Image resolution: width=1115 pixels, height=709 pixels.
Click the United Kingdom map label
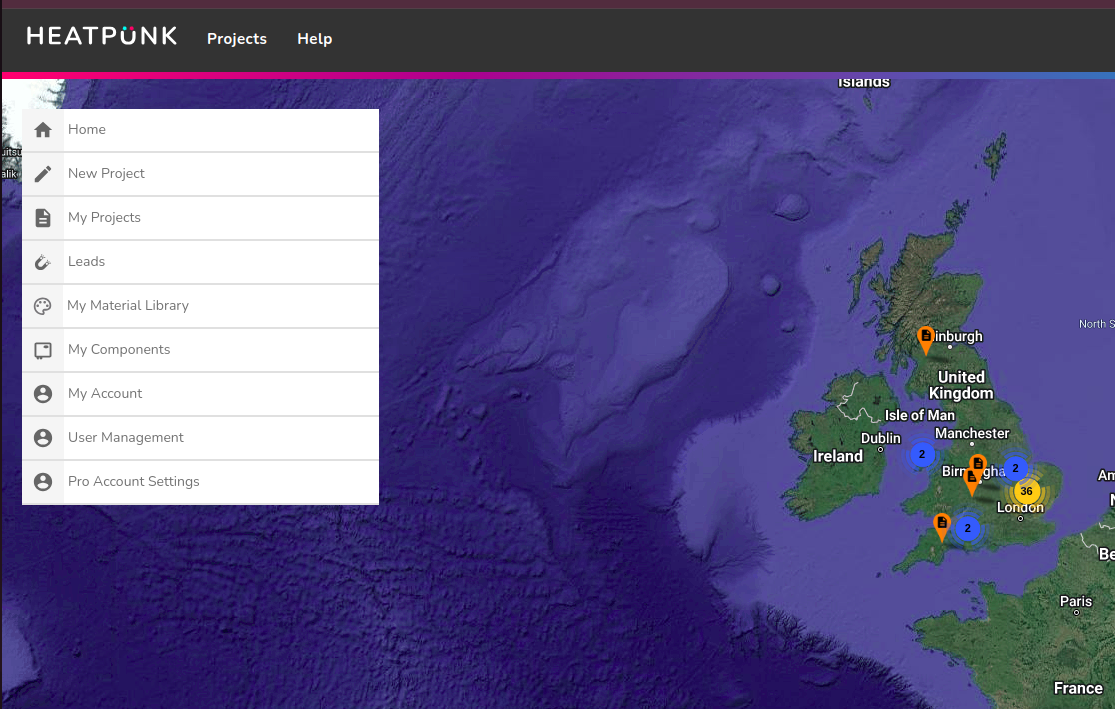click(x=961, y=385)
